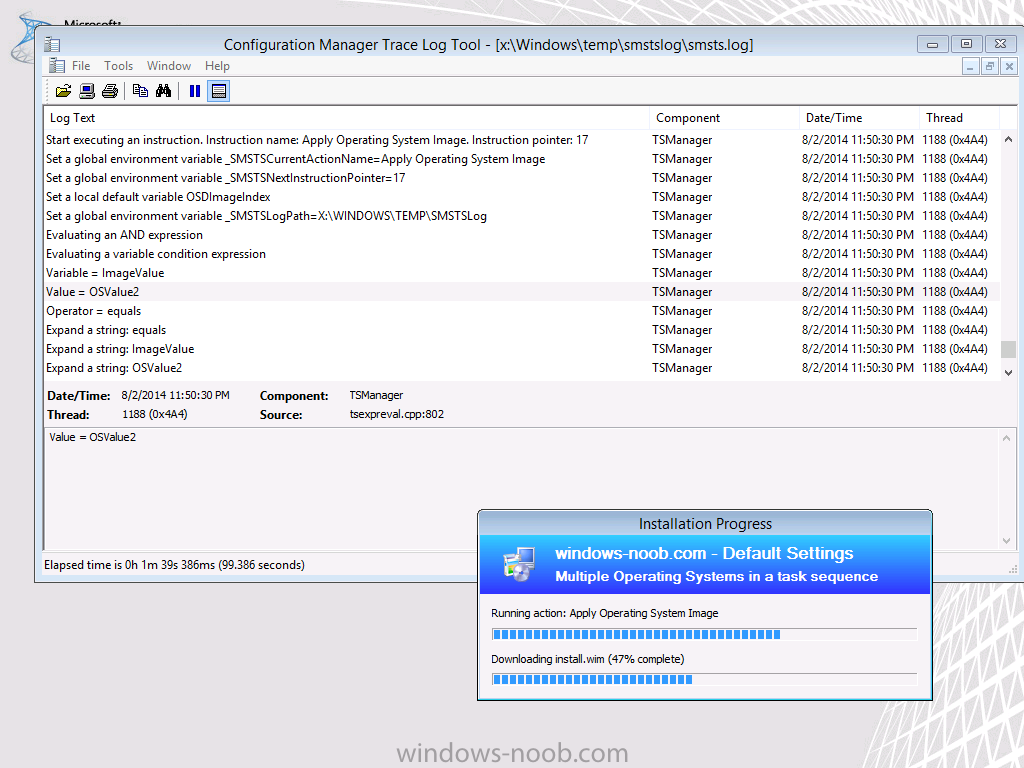Click the 'Value = OSValue2' details text box
Image resolution: width=1024 pixels, height=768 pixels.
(x=521, y=488)
